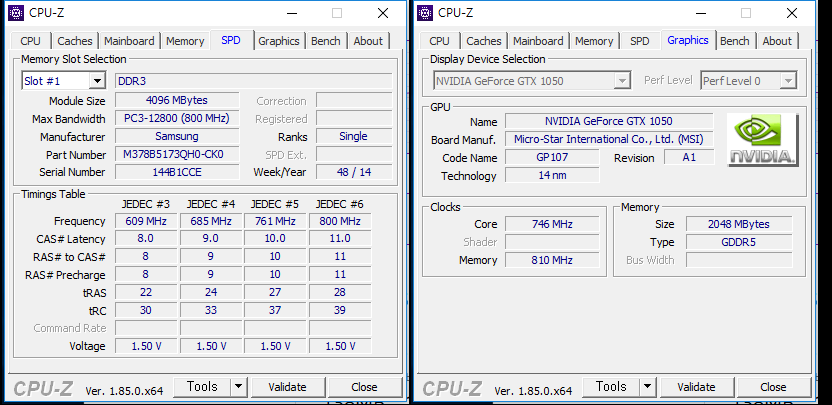The image size is (832, 405).
Task: Click Serial Number 144B1CCE
Action: [177, 172]
